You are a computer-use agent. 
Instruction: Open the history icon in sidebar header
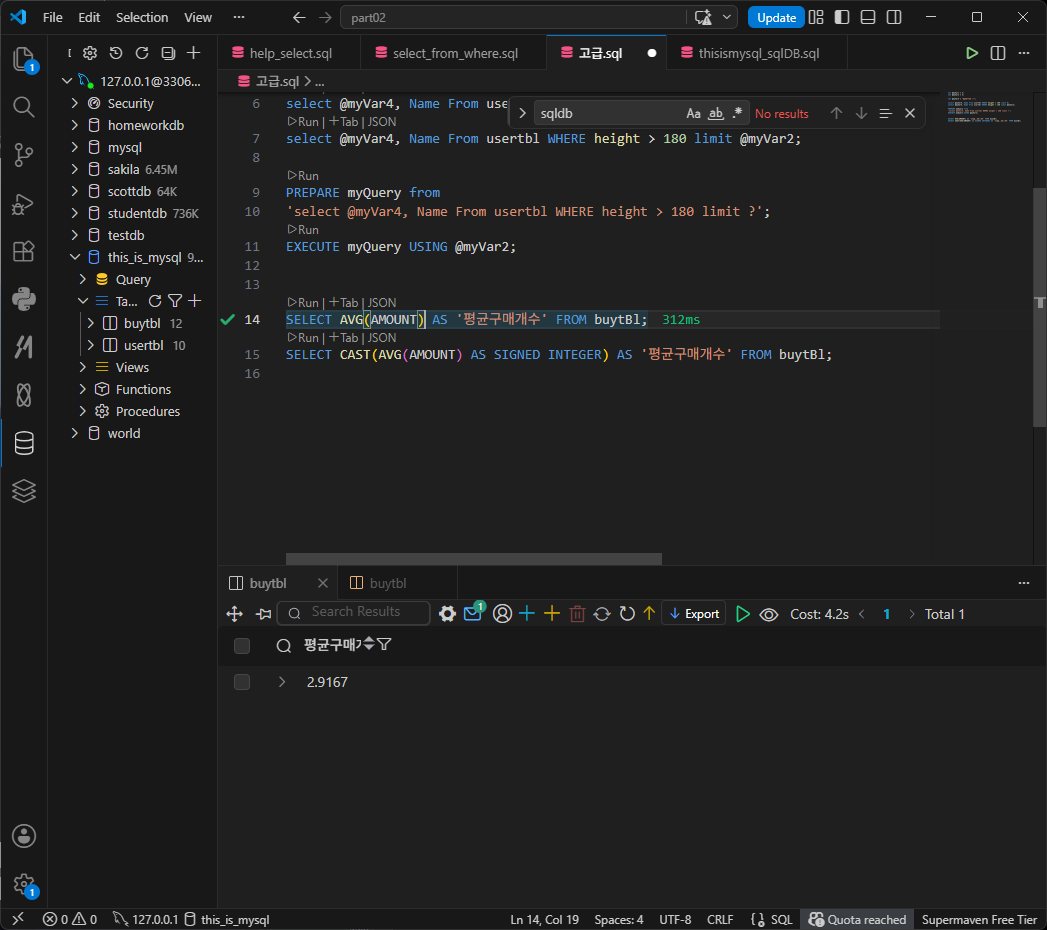(116, 53)
